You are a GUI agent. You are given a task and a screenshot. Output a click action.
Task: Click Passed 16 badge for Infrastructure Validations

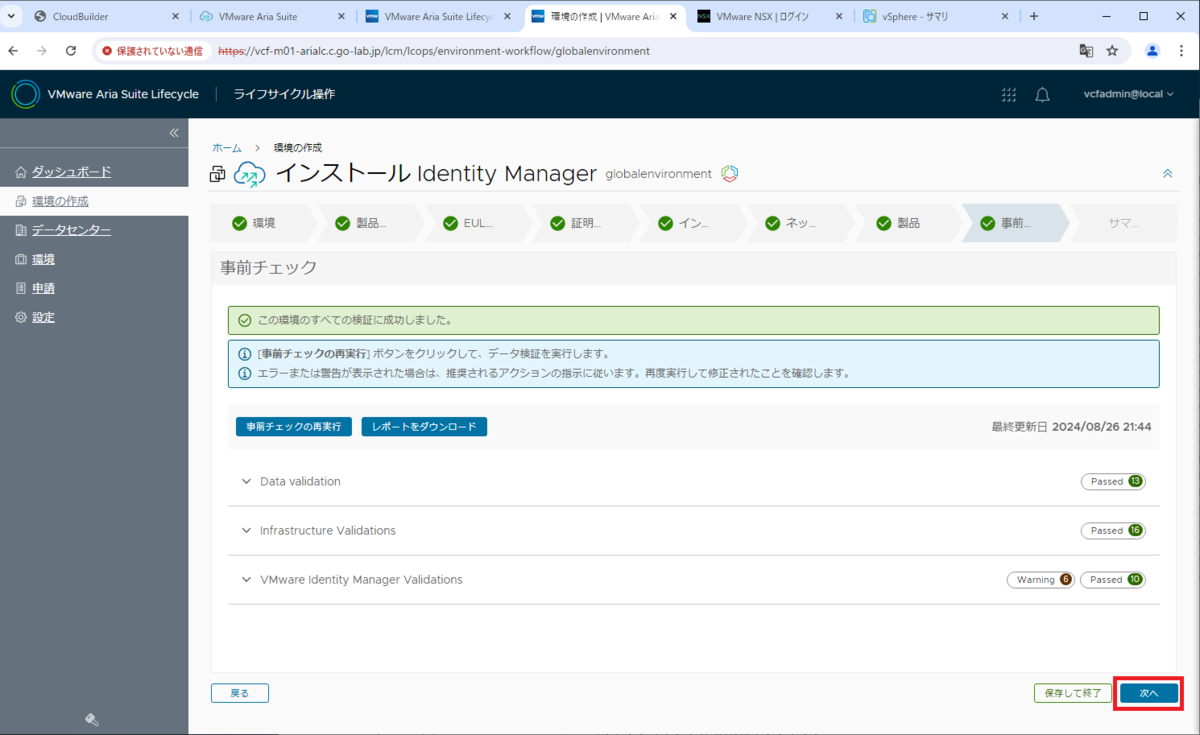(x=1113, y=531)
